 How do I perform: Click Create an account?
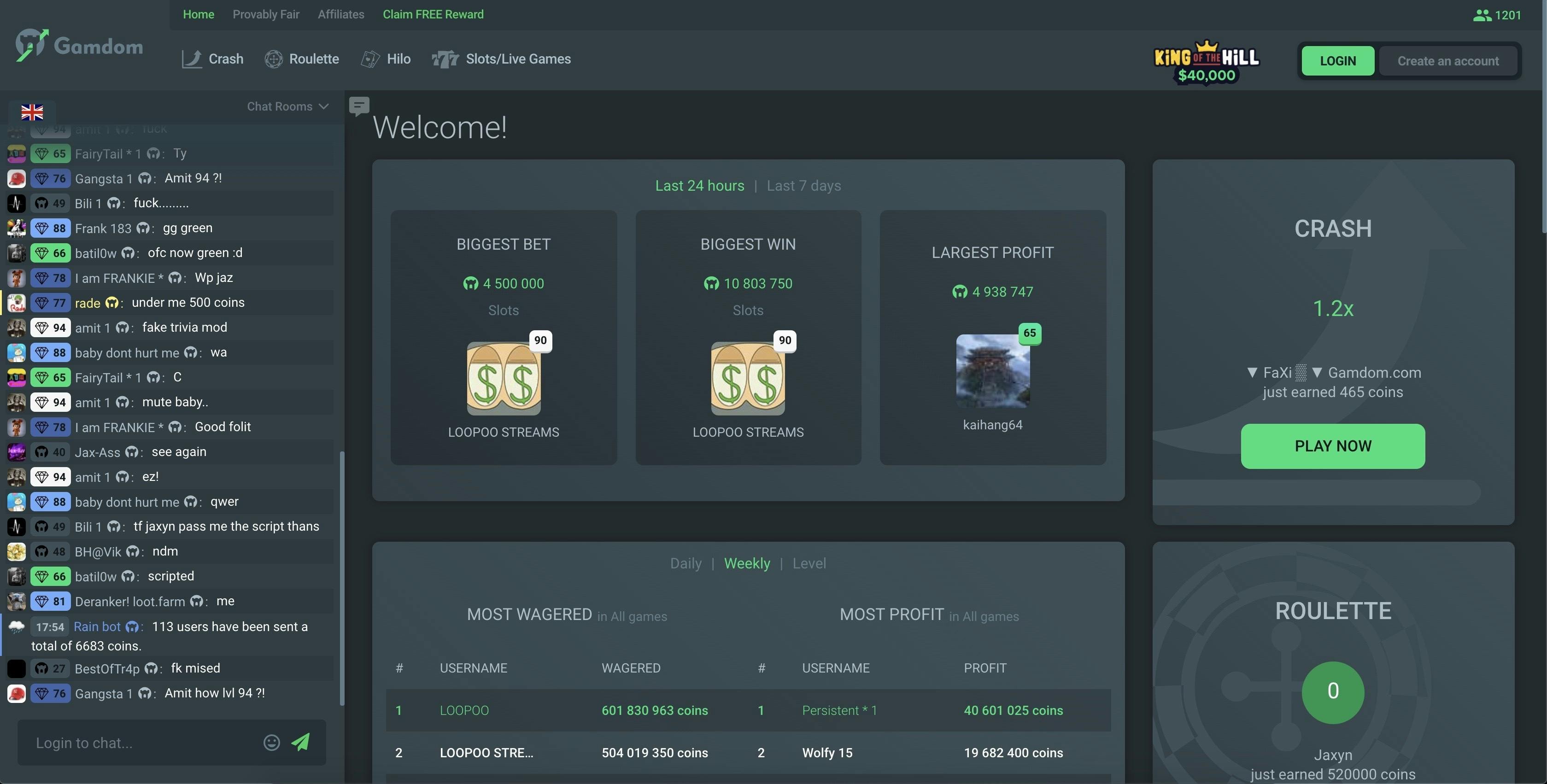pyautogui.click(x=1448, y=61)
